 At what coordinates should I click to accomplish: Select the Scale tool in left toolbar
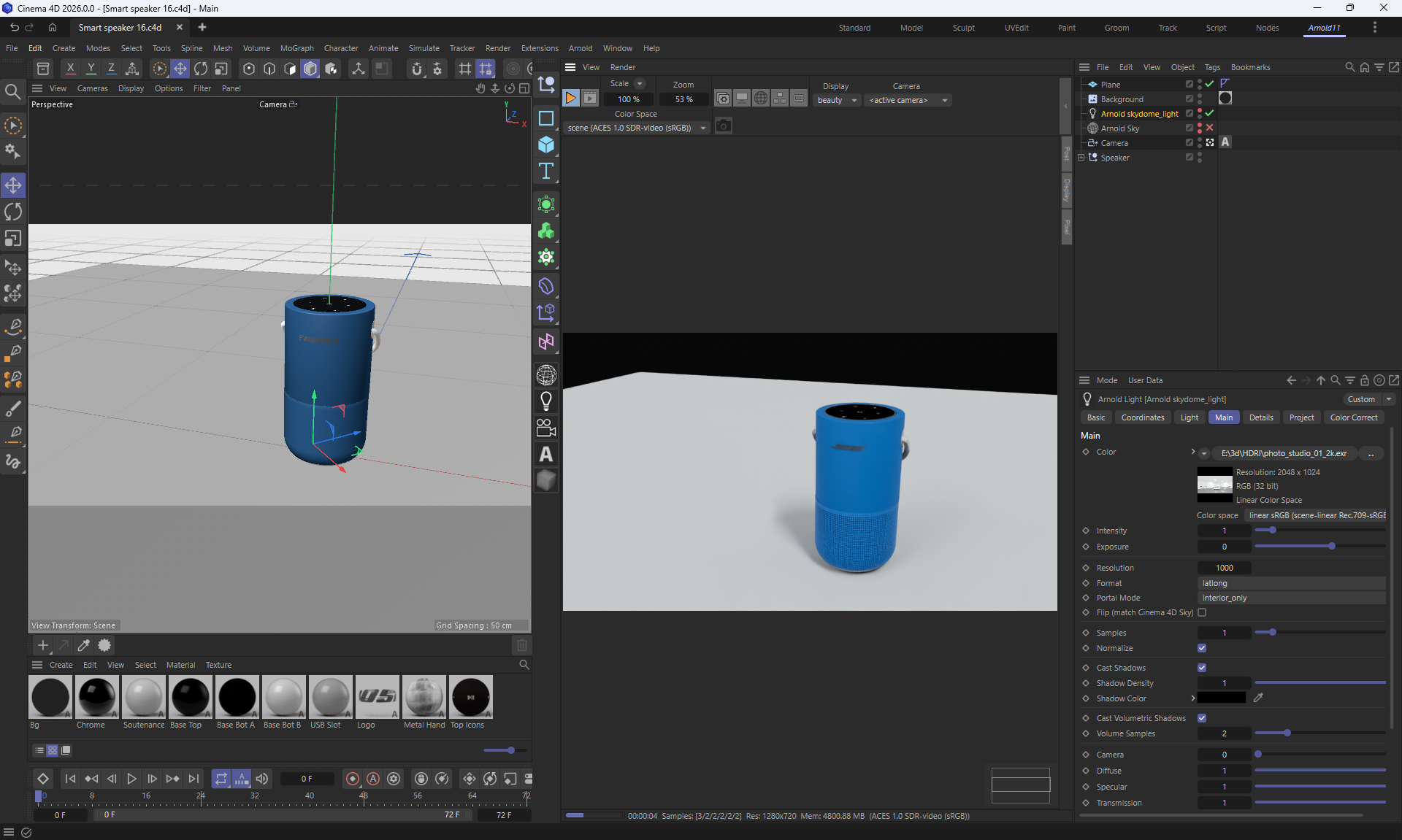(13, 239)
